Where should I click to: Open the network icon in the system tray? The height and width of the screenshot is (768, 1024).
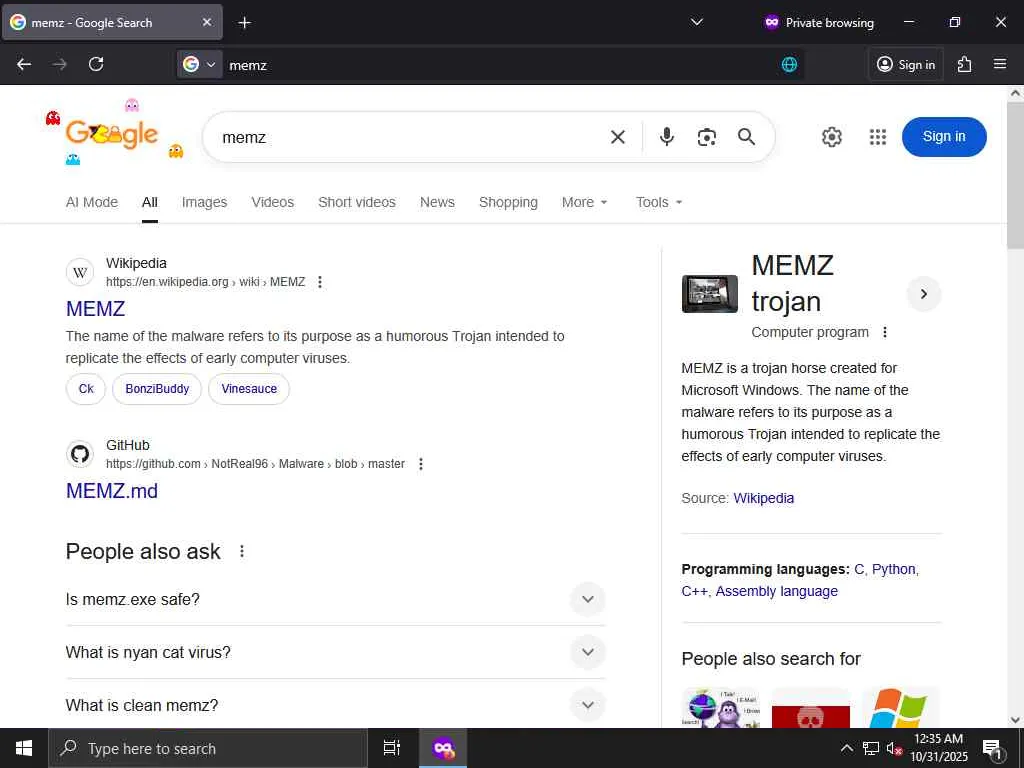pos(871,748)
